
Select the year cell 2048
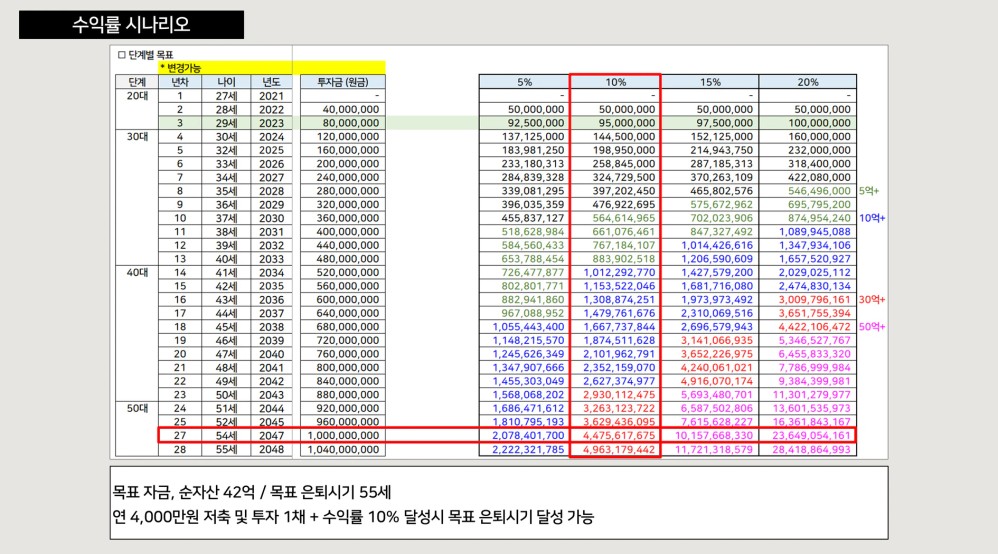click(272, 450)
